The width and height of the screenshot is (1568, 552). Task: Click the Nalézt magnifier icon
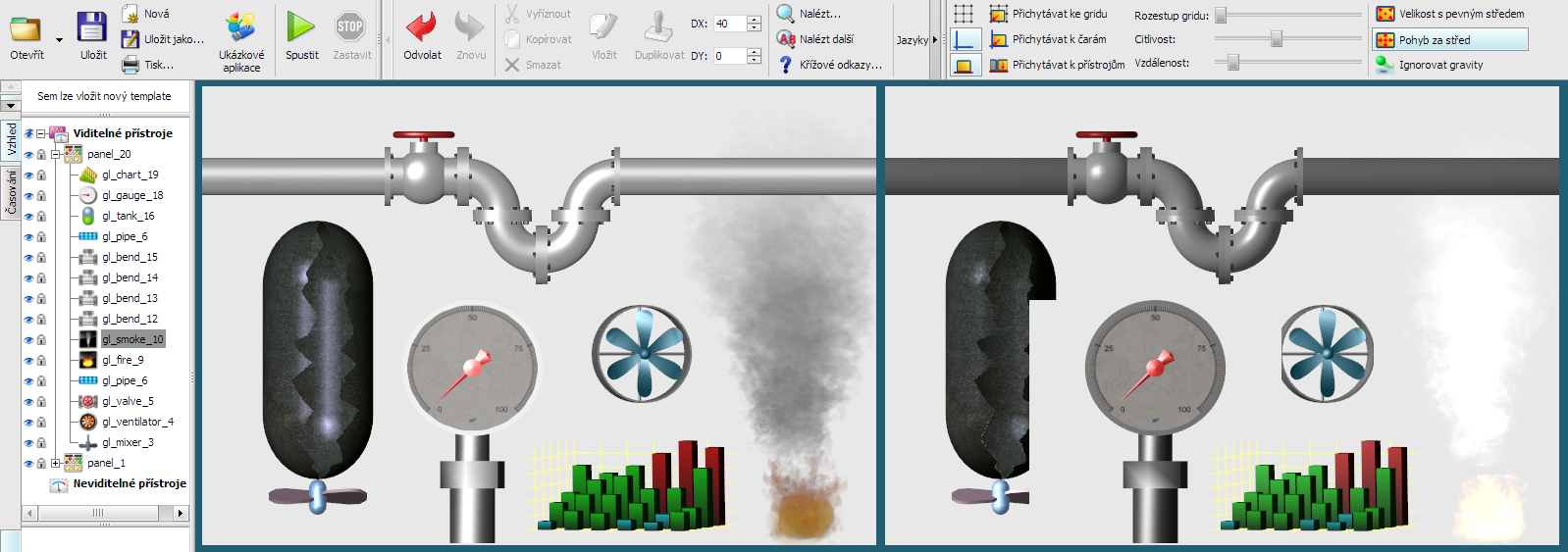[x=786, y=14]
